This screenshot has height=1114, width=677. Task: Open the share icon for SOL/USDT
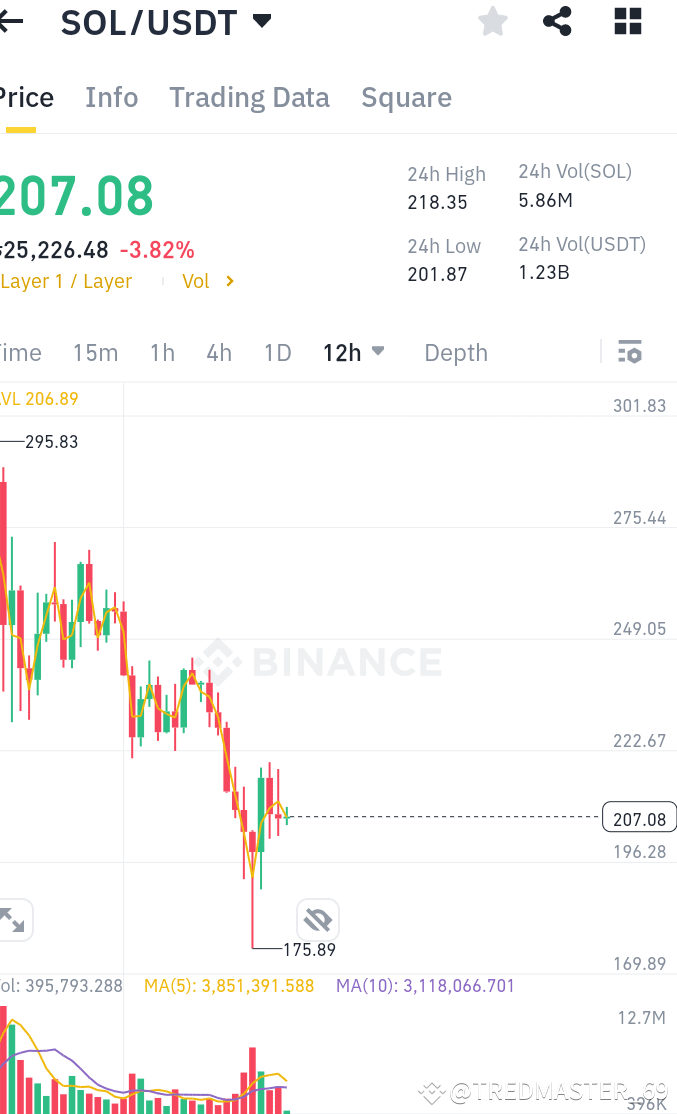pos(556,21)
